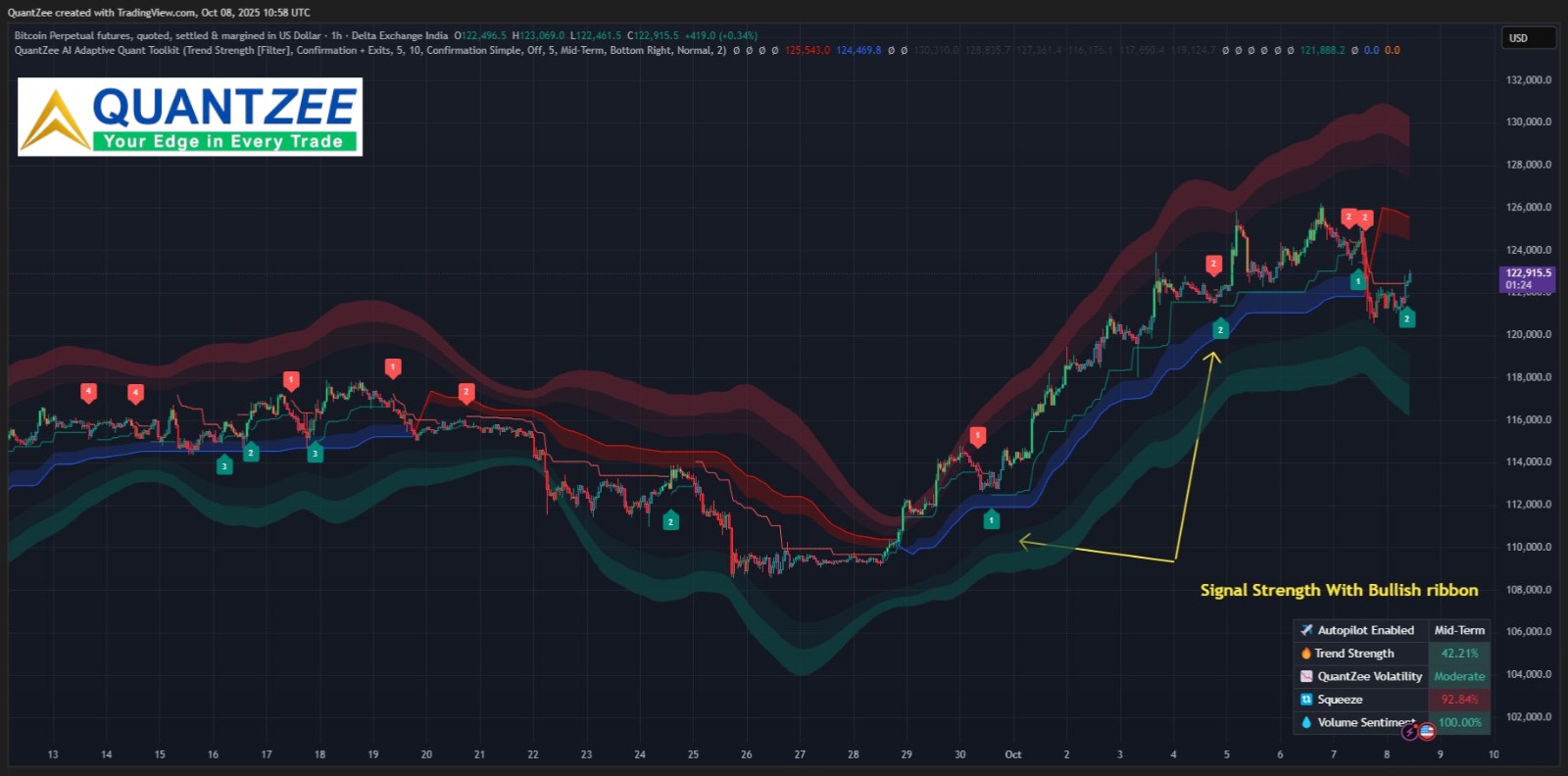Click the chart icon beside QuantZee Volatility
The height and width of the screenshot is (776, 1568).
coord(1306,676)
